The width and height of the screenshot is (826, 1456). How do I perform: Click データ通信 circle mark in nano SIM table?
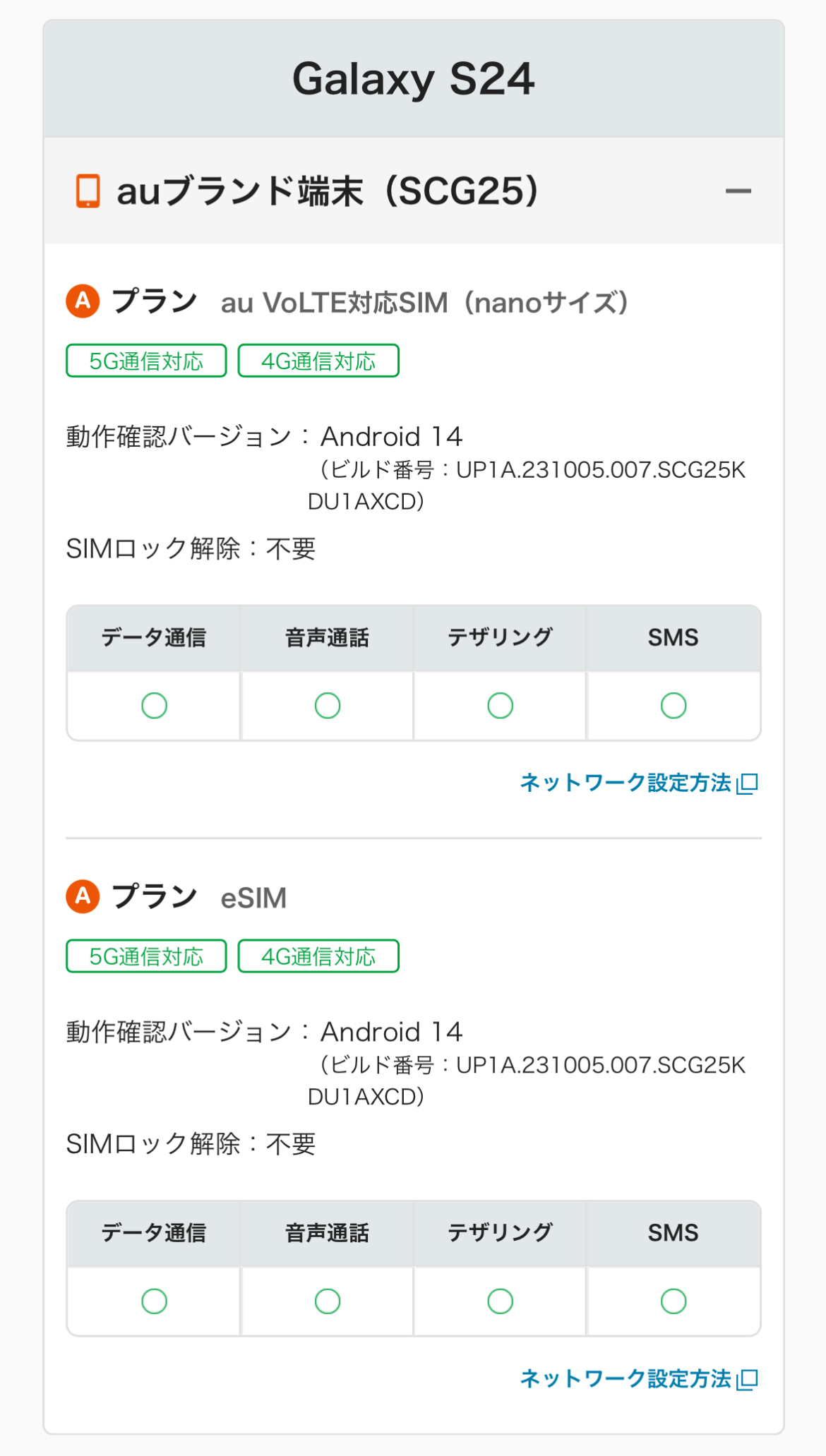click(154, 706)
